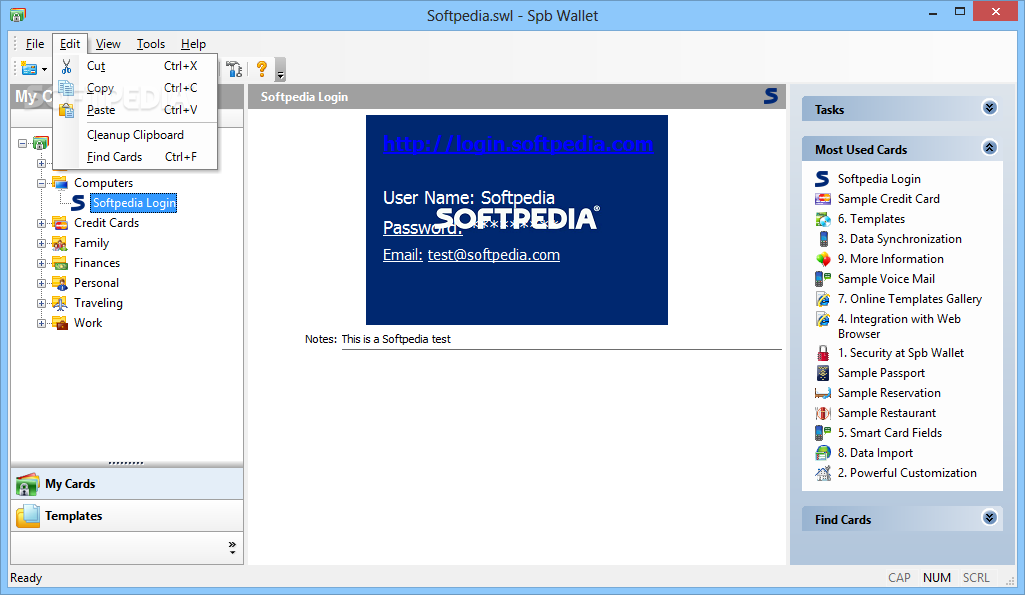Click the 7. Online Templates Gallery icon

(x=823, y=299)
